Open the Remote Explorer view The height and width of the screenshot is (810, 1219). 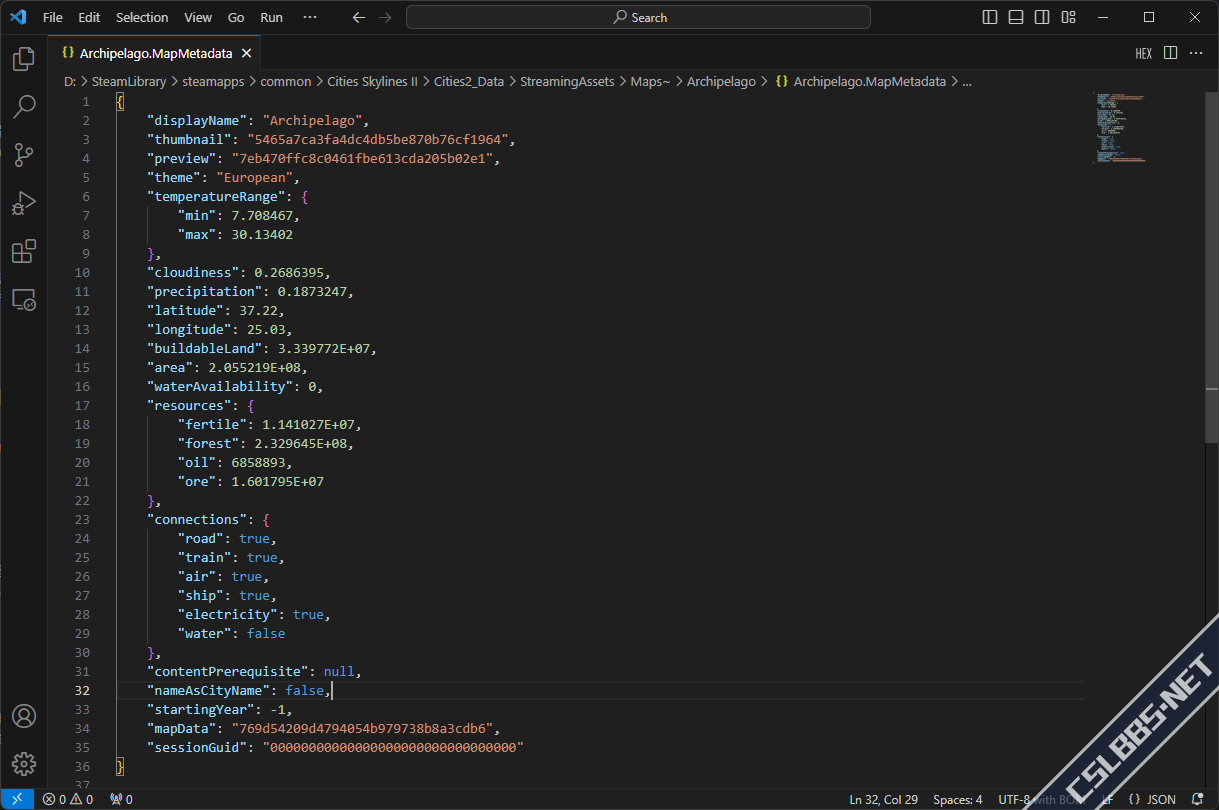click(x=24, y=299)
